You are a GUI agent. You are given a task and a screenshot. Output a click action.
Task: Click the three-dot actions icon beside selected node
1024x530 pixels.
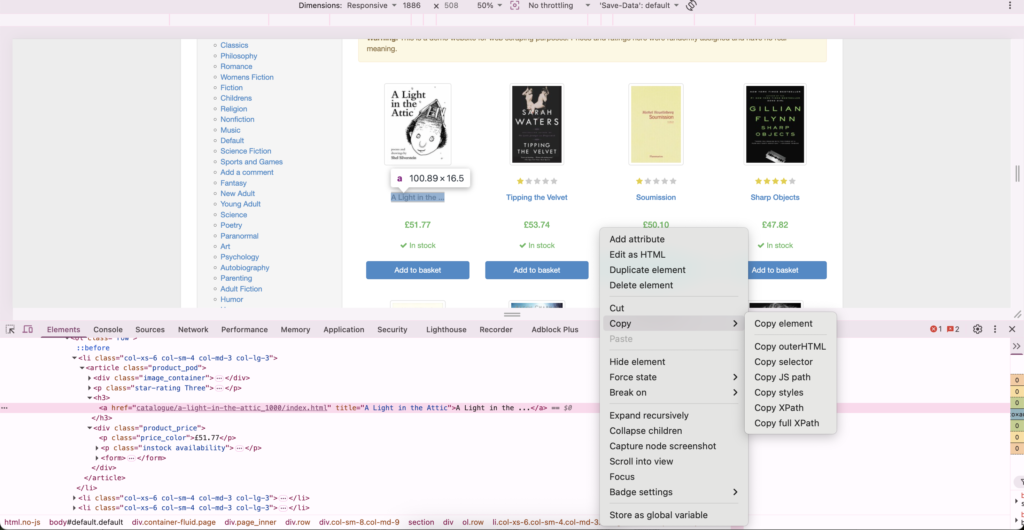5,408
